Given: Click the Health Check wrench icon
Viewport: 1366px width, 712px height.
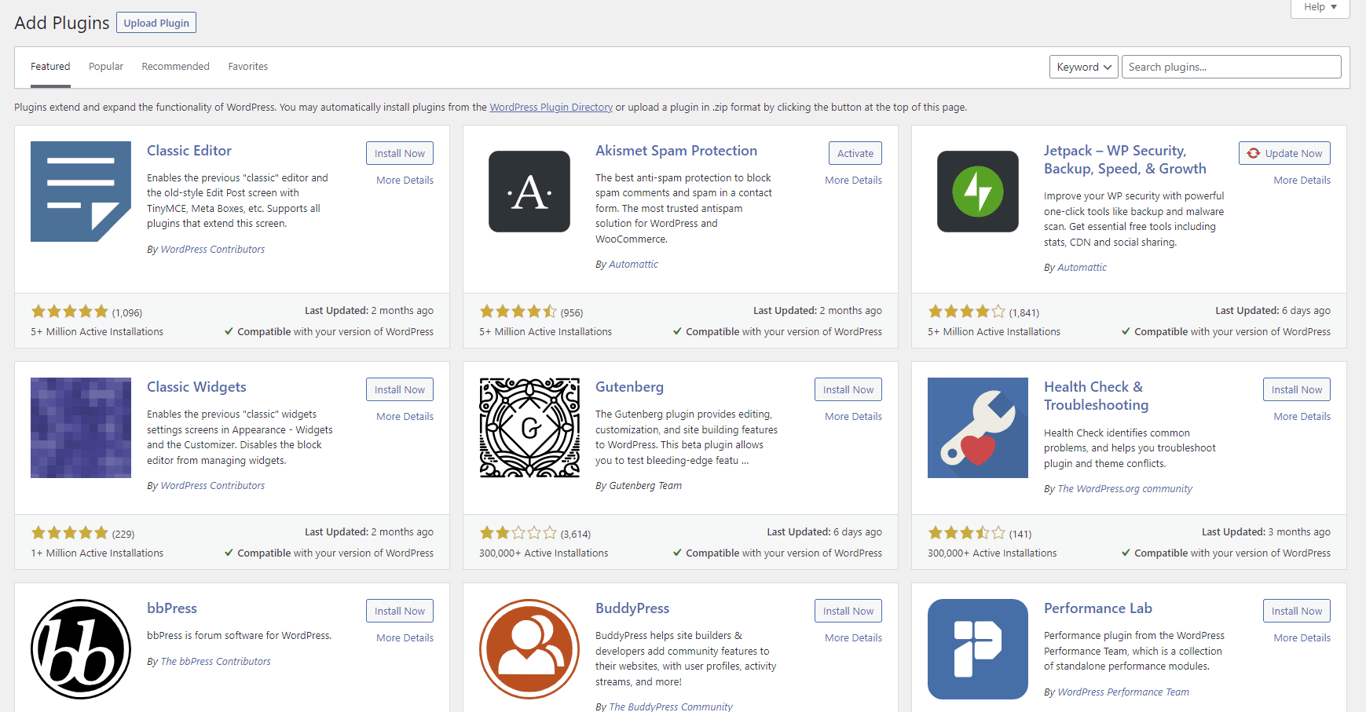Looking at the screenshot, I should 977,427.
